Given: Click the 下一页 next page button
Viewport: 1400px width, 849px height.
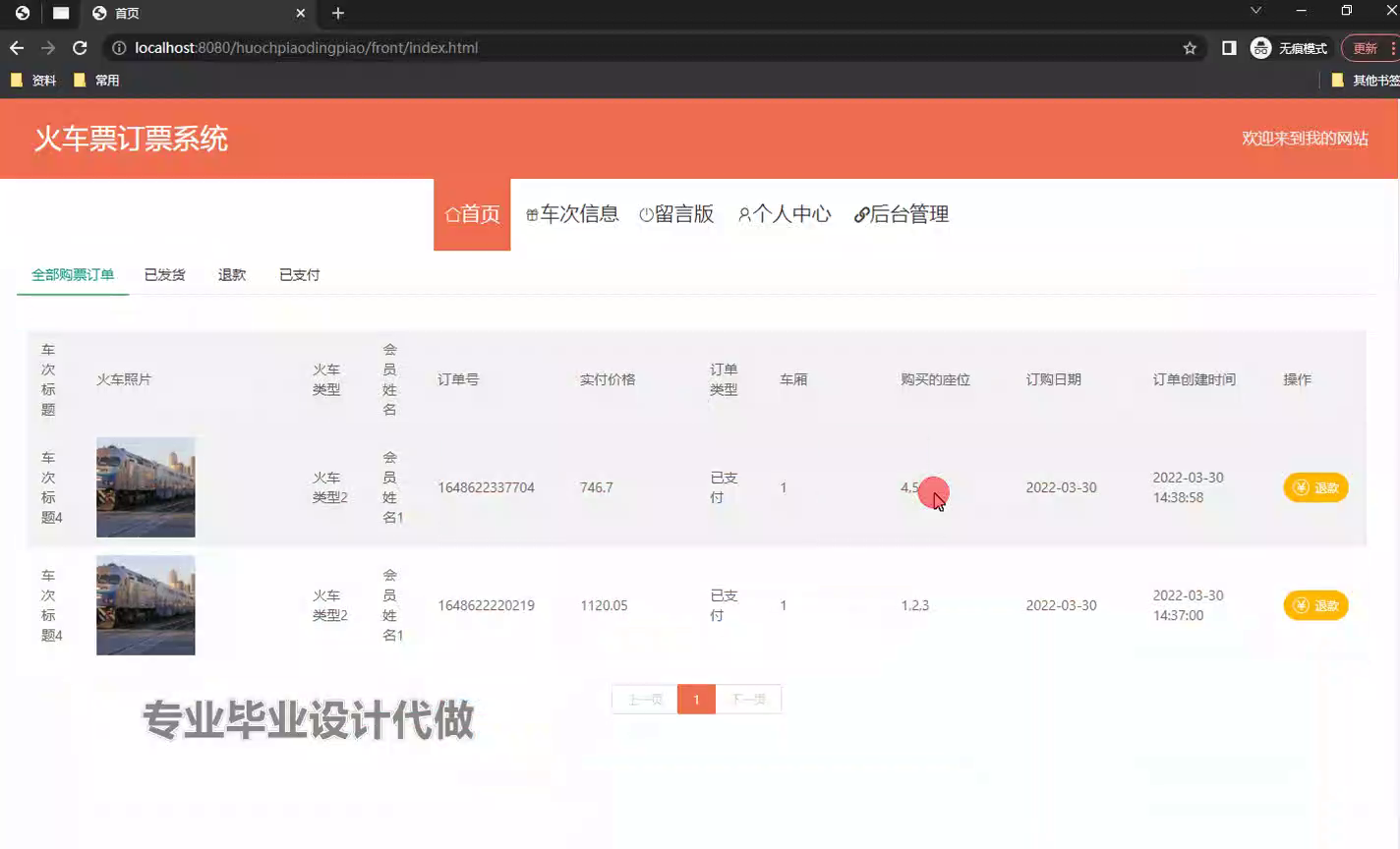Looking at the screenshot, I should (748, 700).
